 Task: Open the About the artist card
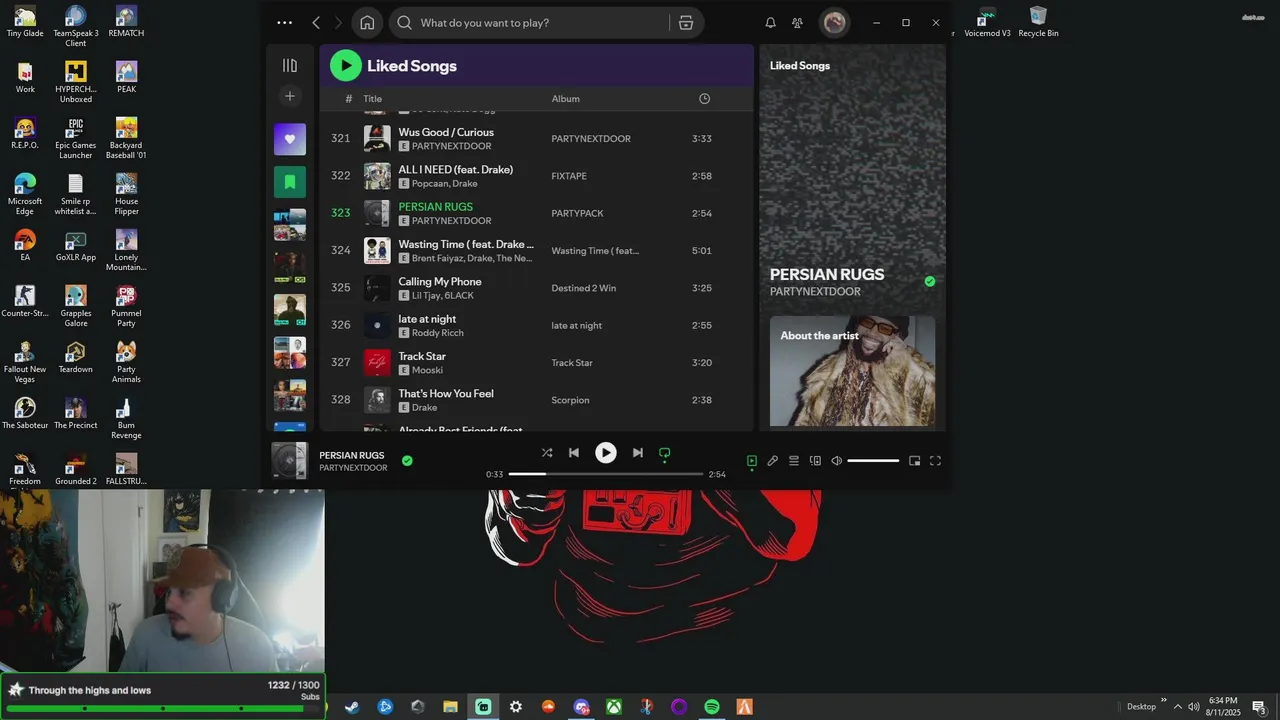(x=852, y=371)
